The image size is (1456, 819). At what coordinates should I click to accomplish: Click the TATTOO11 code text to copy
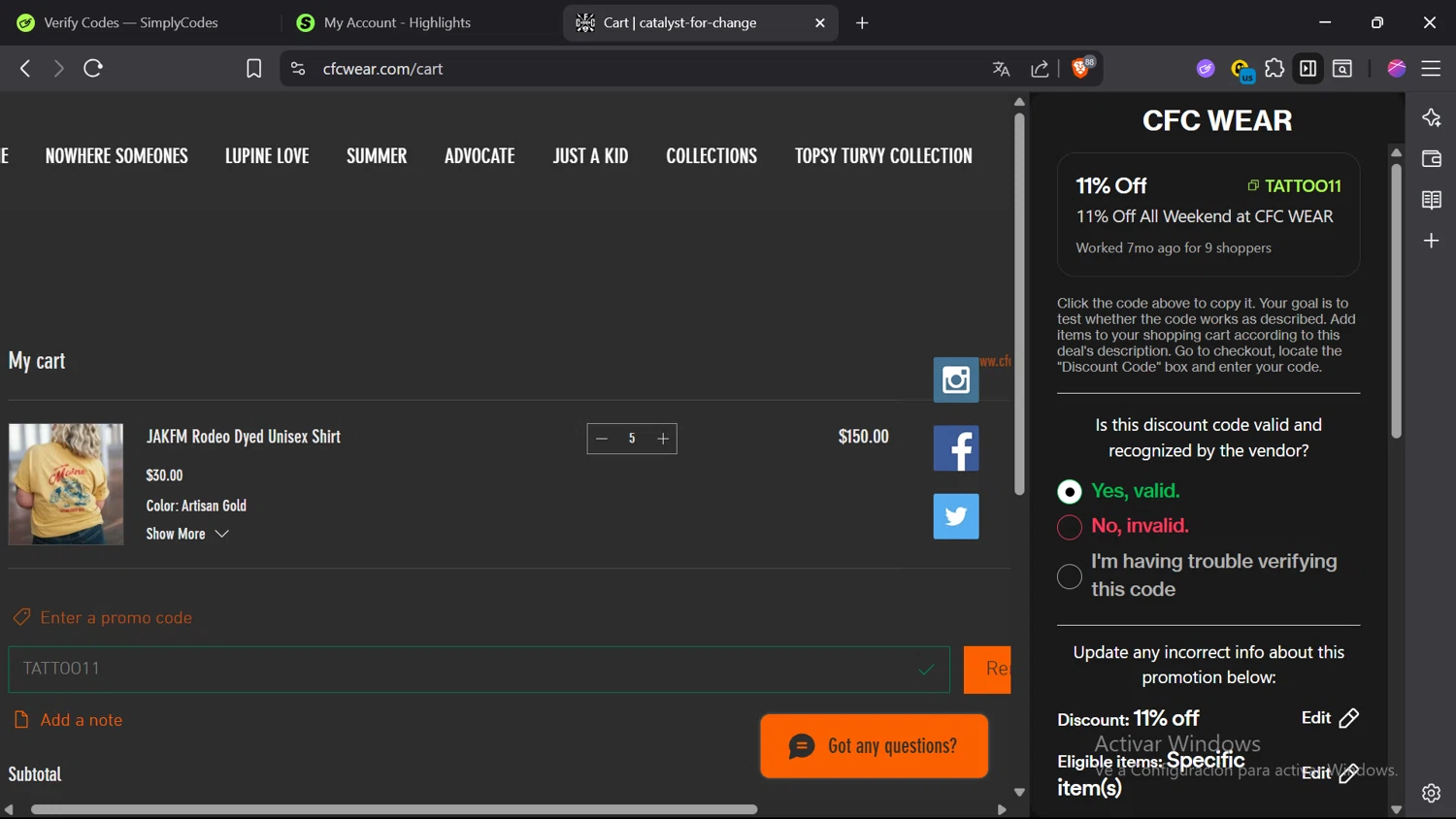(1303, 185)
